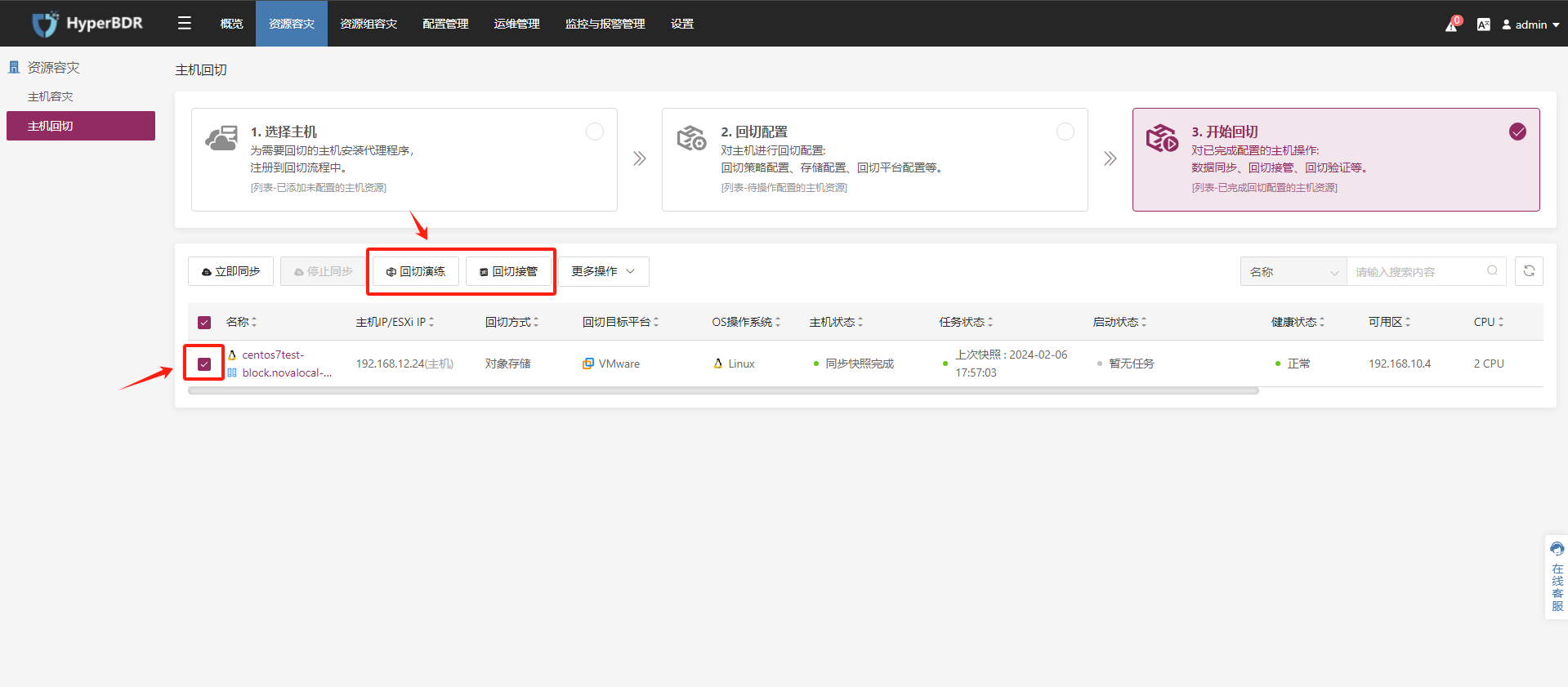Sort by 主机状态 column sort arrows
Screen dimensions: 1568x687
tap(860, 322)
